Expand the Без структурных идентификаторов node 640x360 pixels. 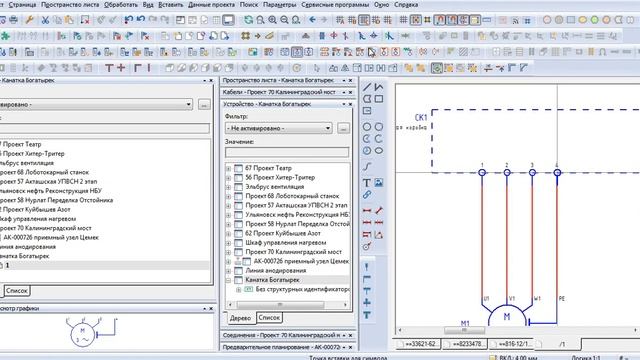click(x=239, y=290)
